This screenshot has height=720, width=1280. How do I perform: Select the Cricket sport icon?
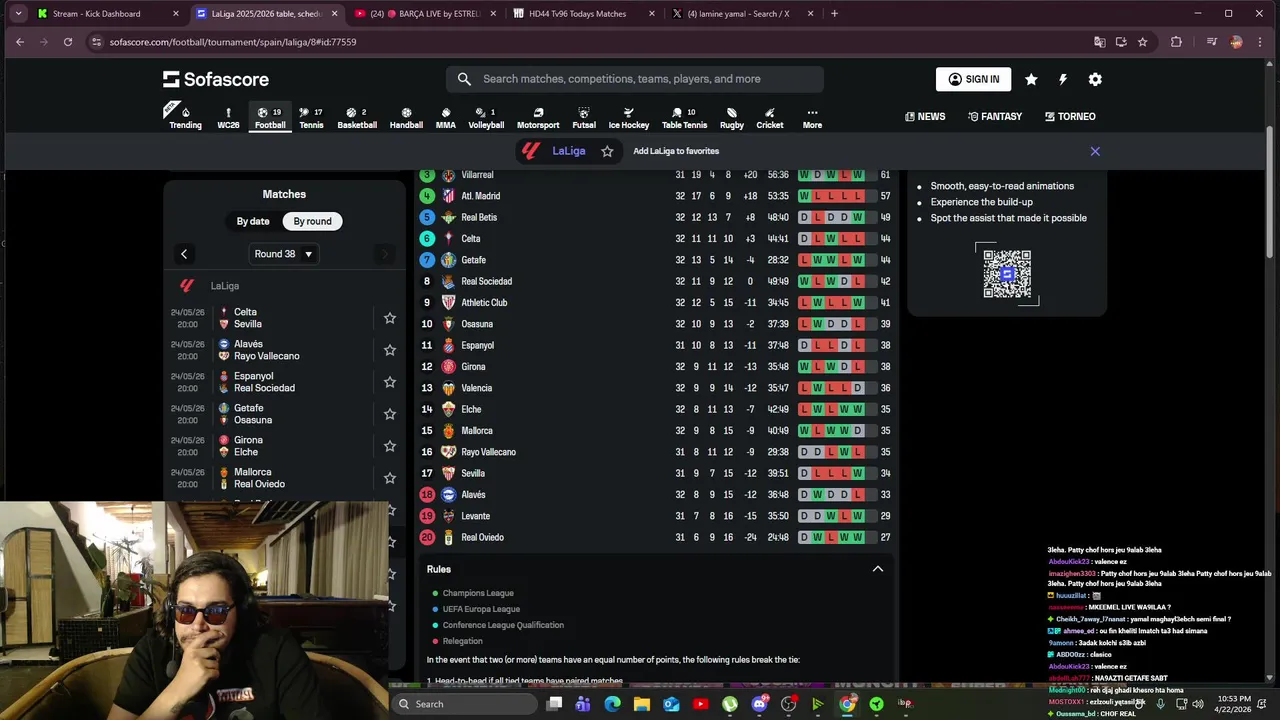[770, 118]
